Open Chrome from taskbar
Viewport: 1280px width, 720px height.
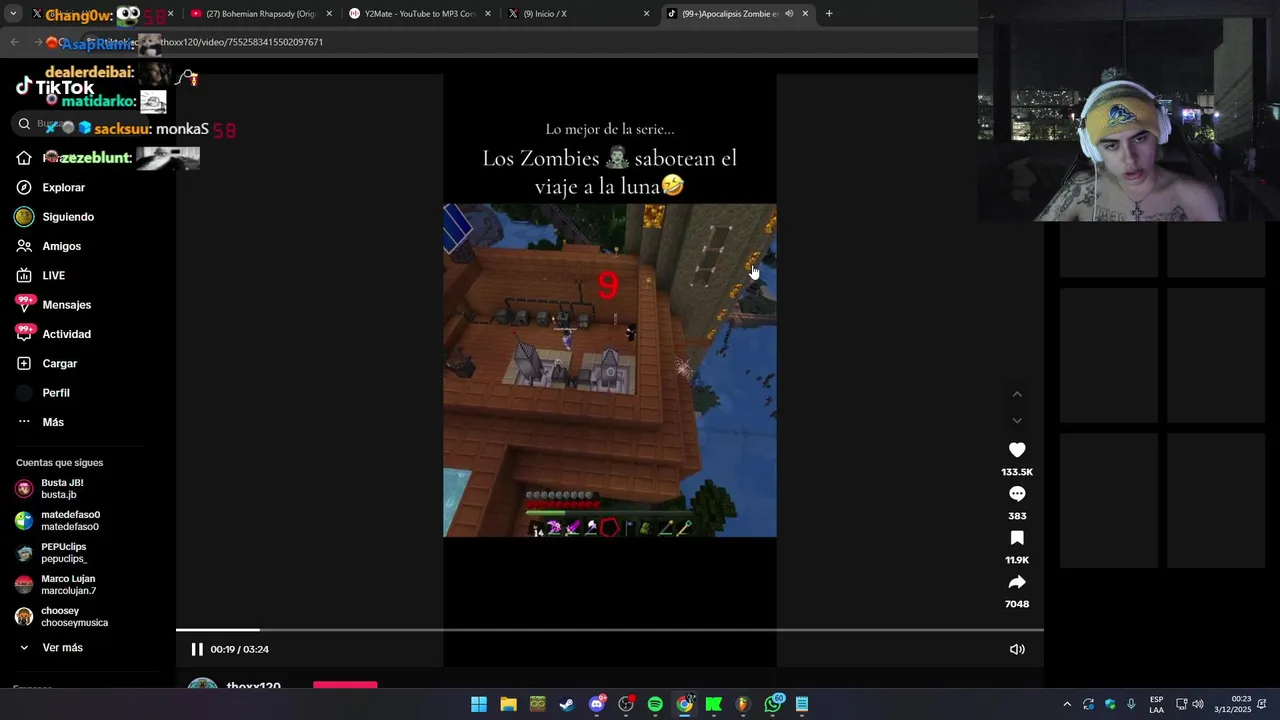coord(685,704)
